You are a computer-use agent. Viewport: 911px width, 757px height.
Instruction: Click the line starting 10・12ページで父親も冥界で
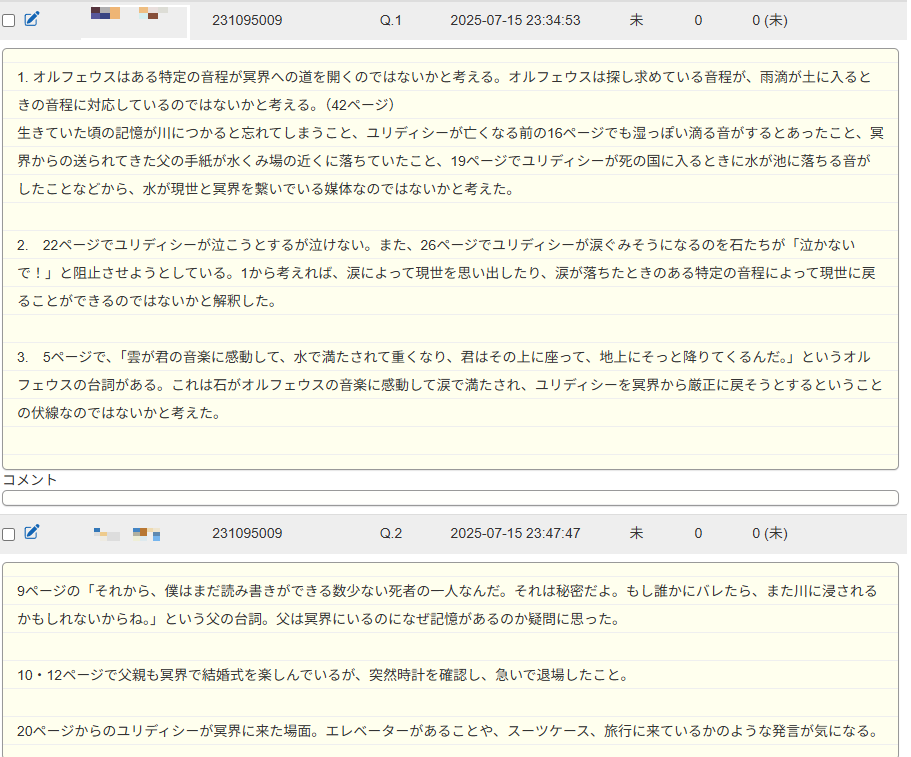pyautogui.click(x=322, y=675)
